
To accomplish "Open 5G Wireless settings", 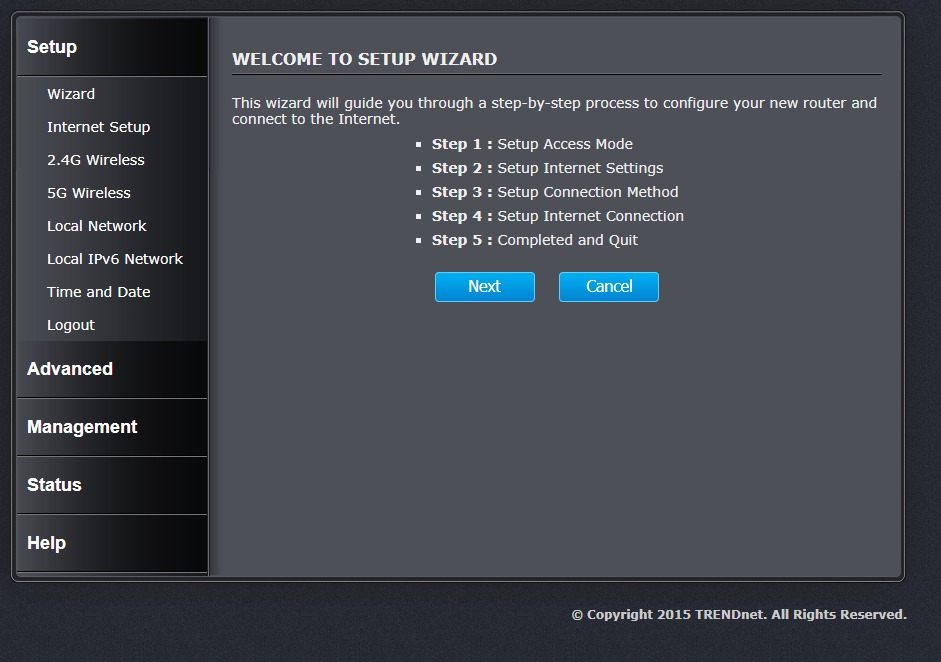I will (x=88, y=193).
